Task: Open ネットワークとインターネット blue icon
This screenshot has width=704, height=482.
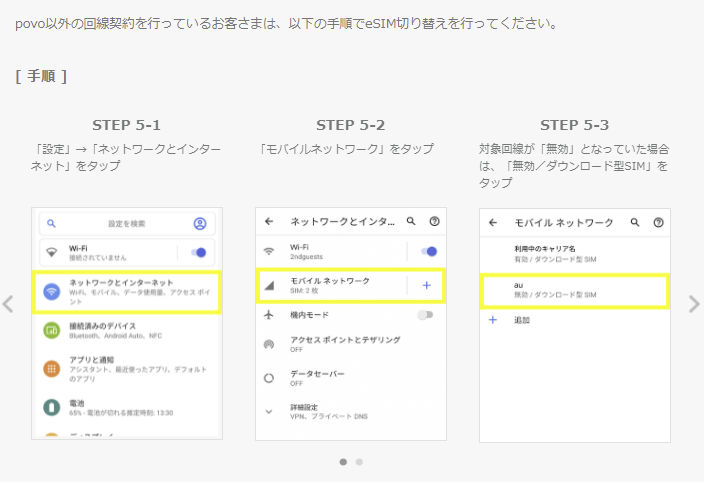Action: click(52, 292)
